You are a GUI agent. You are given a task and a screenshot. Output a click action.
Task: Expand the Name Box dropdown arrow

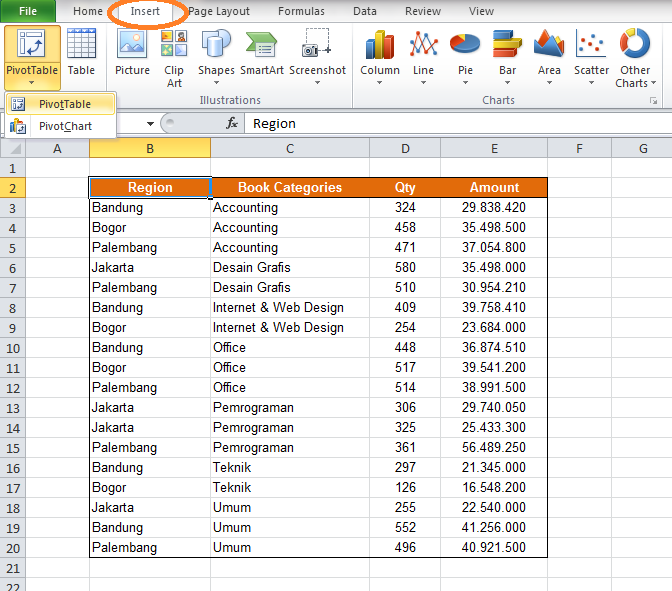coord(150,124)
